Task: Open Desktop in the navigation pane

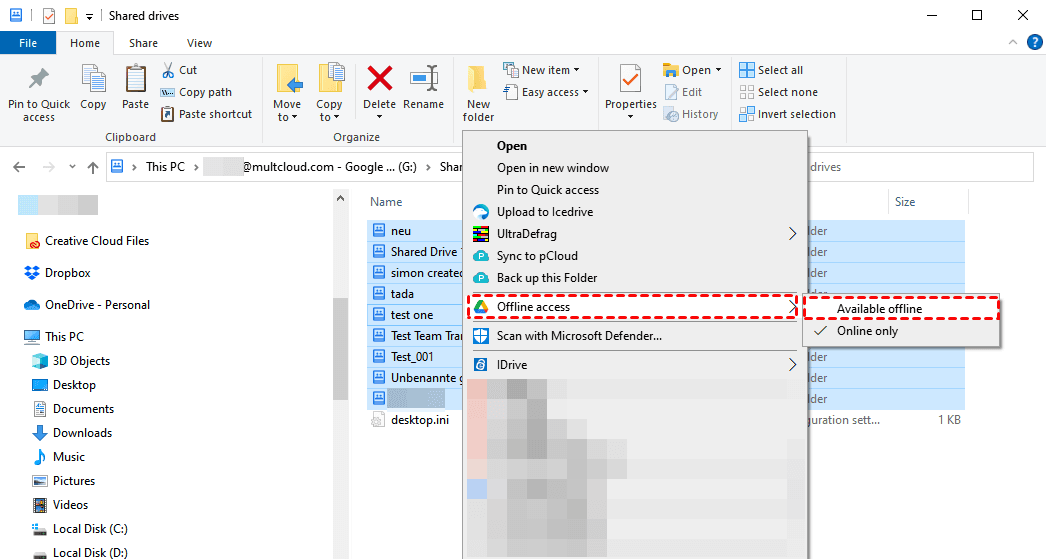Action: 64,385
